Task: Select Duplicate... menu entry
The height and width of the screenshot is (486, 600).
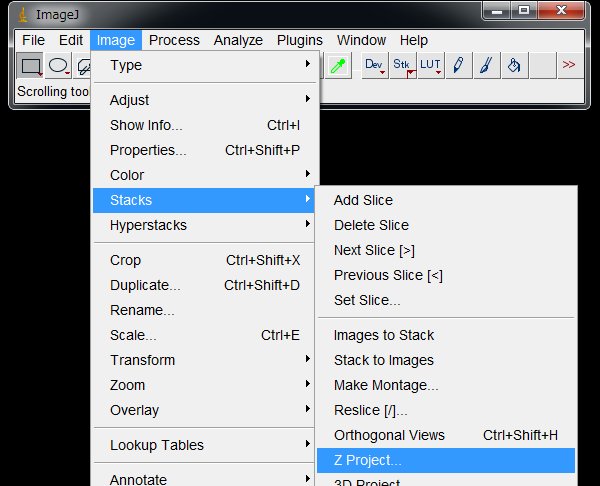Action: tap(204, 285)
